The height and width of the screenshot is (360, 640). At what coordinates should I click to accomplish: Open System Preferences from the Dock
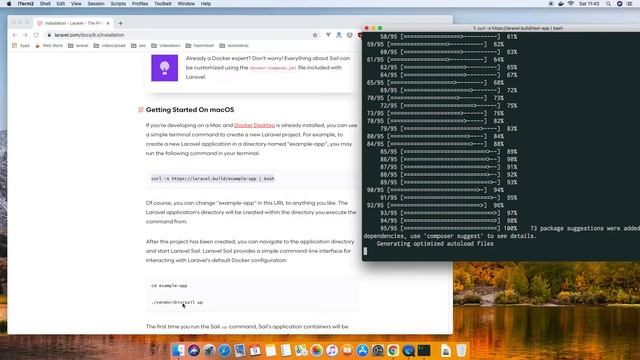[378, 350]
